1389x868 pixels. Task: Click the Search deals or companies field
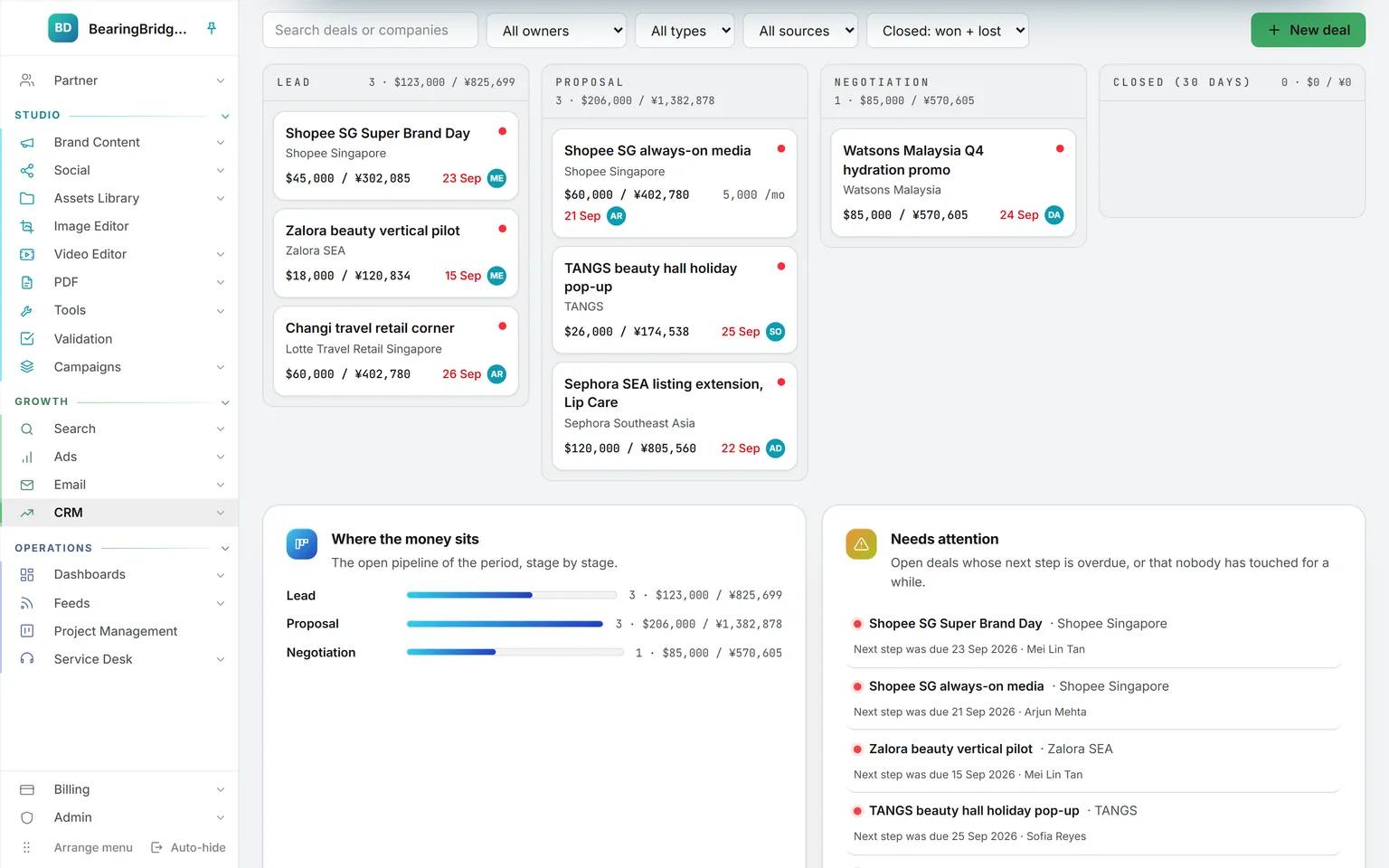370,30
